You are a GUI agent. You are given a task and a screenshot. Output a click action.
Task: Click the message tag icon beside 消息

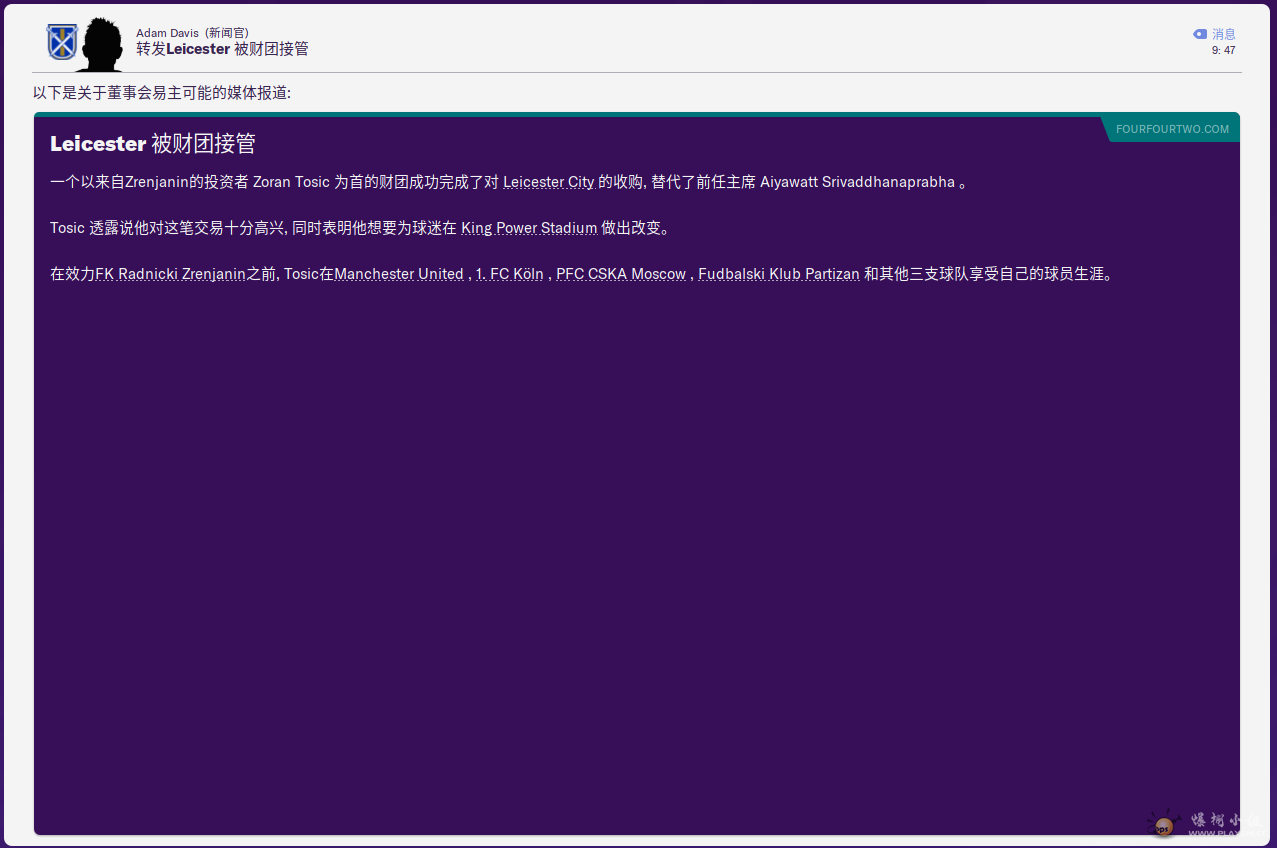click(x=1200, y=34)
